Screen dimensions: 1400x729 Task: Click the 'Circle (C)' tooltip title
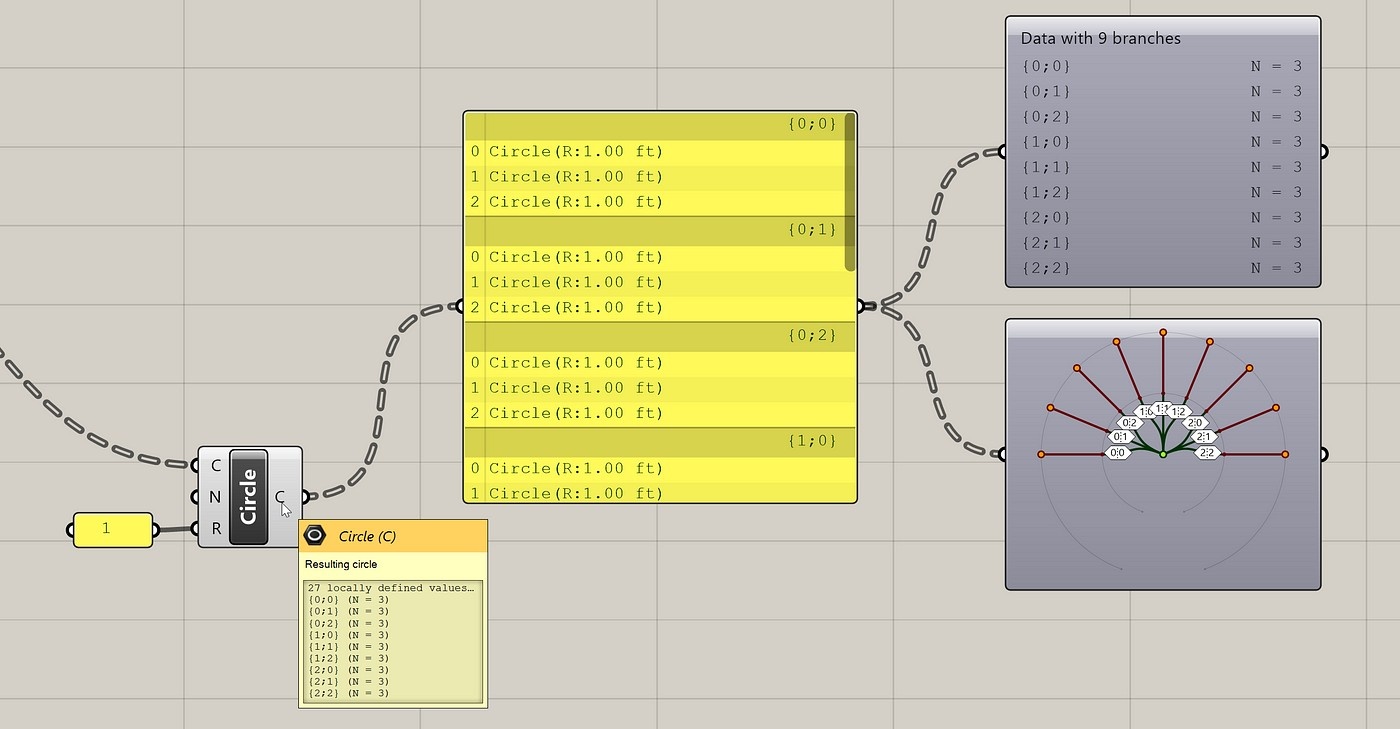pos(367,536)
